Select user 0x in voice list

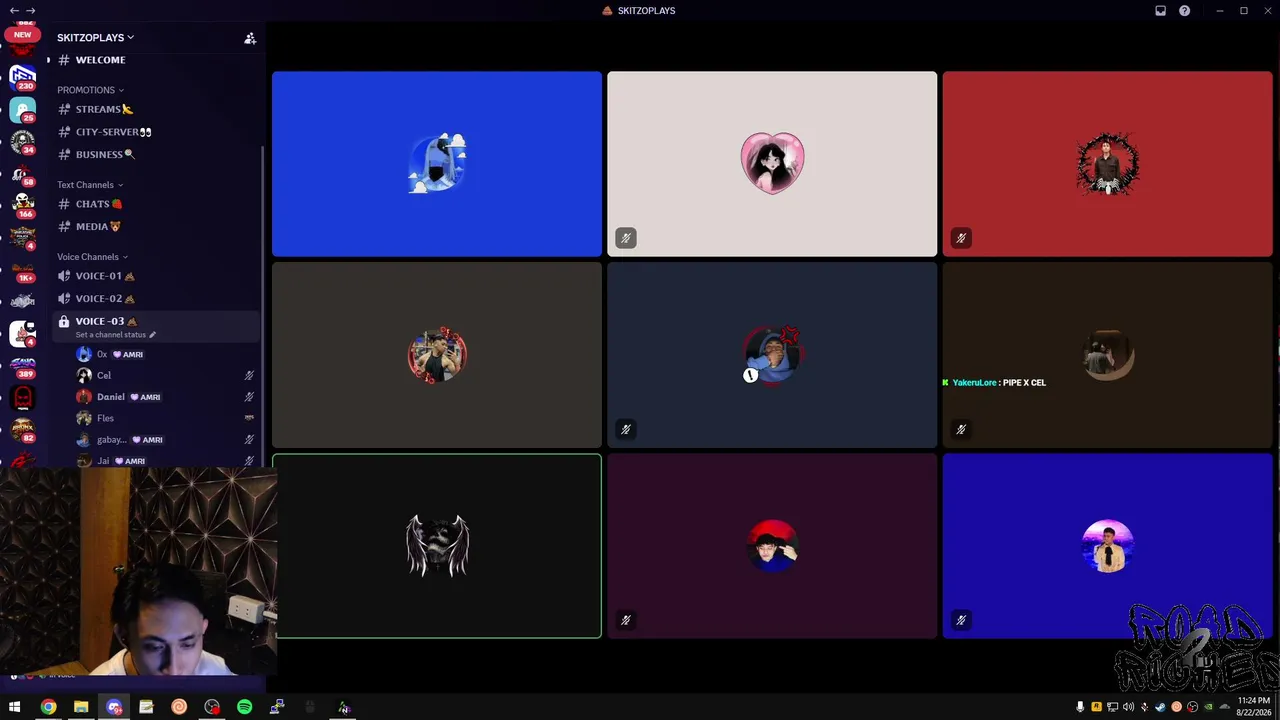[166, 354]
